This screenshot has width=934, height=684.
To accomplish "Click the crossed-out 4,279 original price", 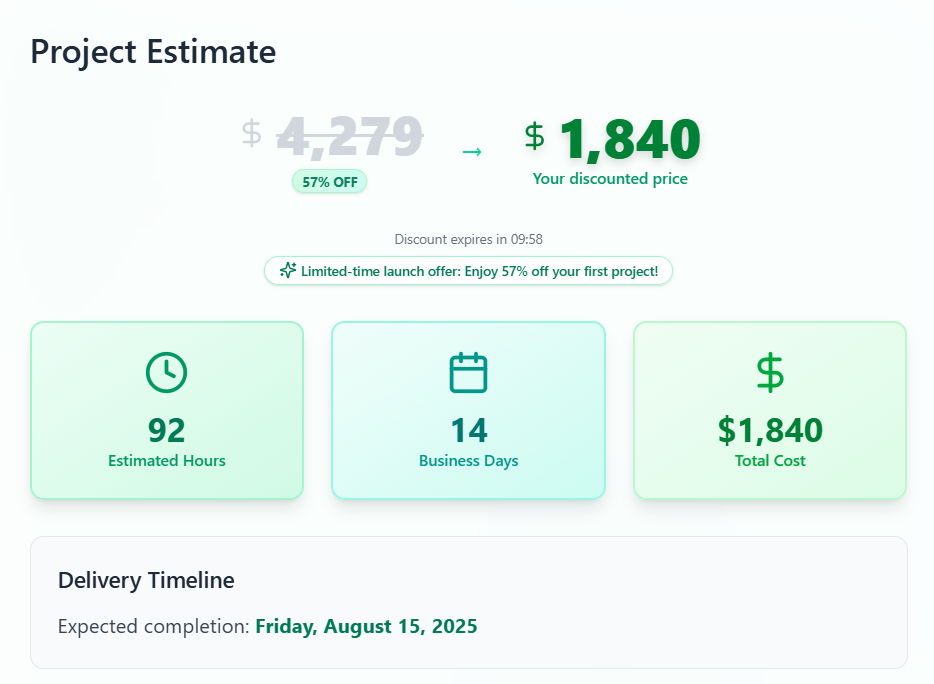I will point(350,137).
